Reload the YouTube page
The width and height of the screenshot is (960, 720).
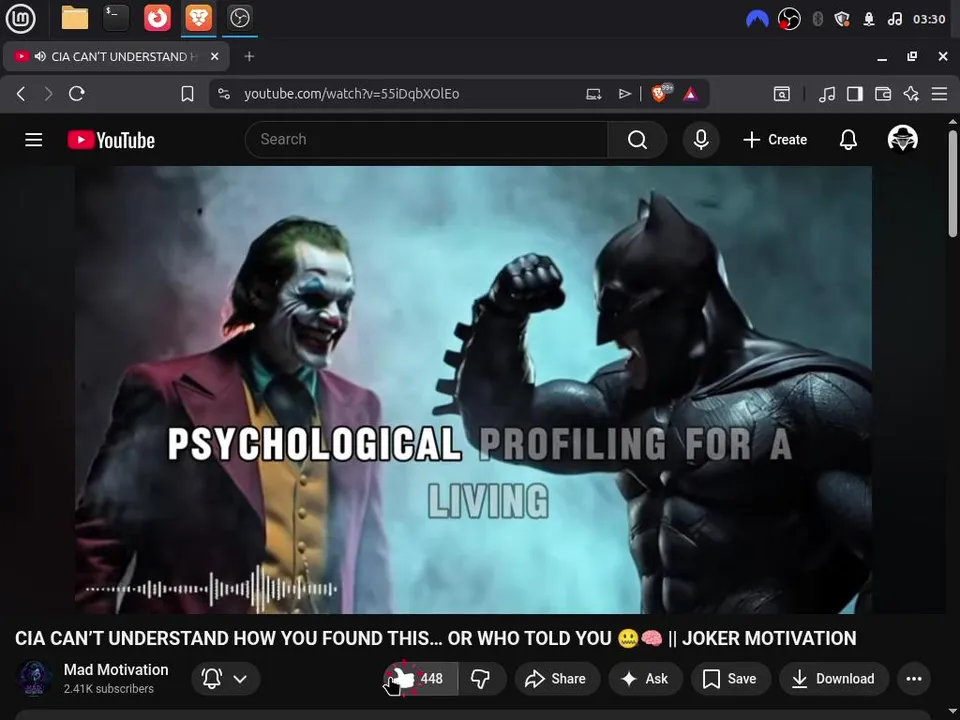[x=77, y=94]
